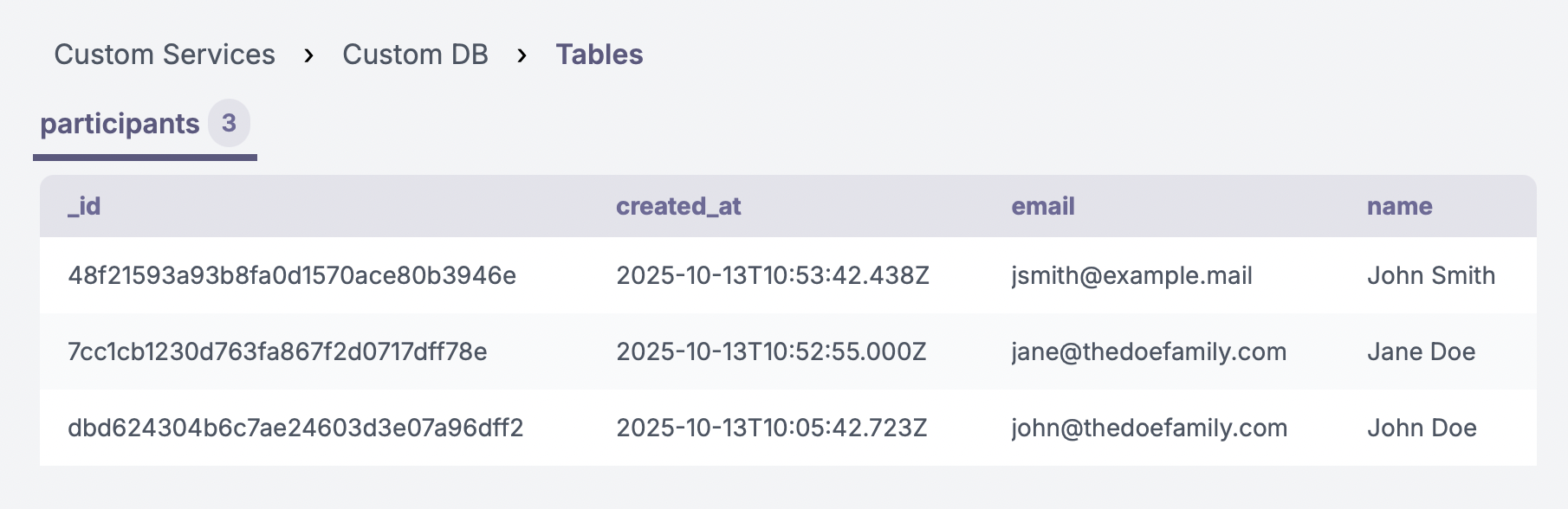Select the John Smith name cell
The height and width of the screenshot is (509, 1568).
[1431, 275]
